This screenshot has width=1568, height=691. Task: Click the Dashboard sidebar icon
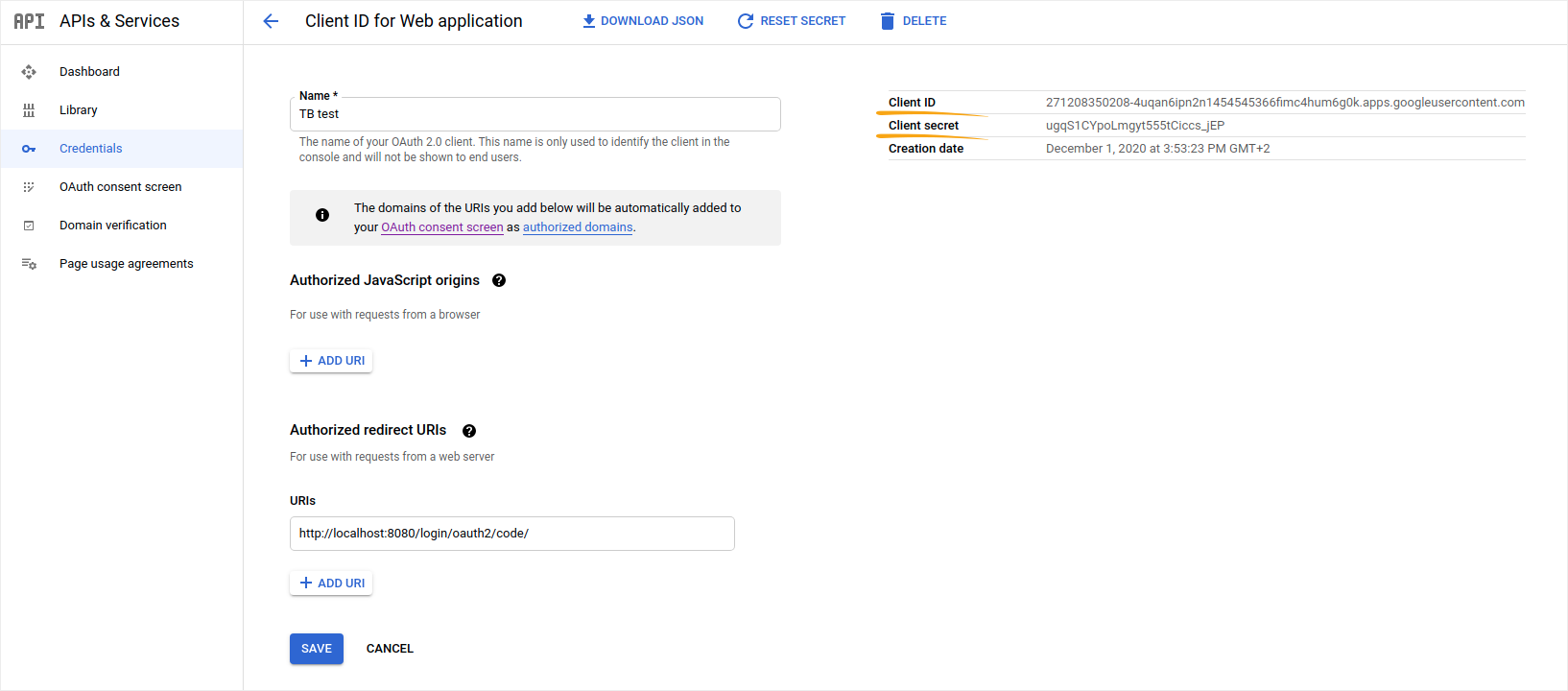point(29,72)
